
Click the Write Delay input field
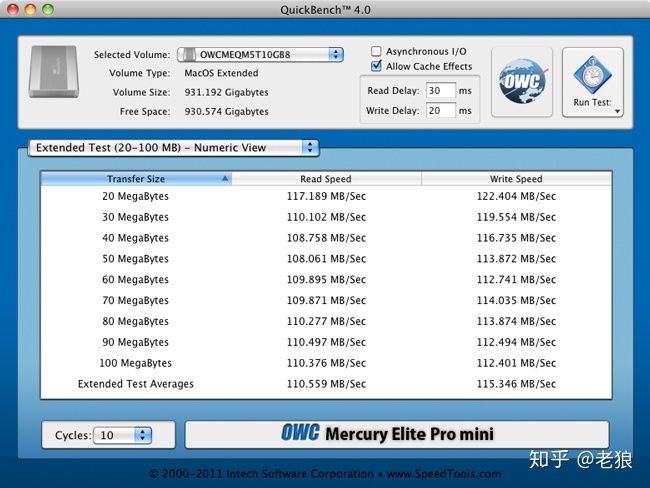(441, 110)
